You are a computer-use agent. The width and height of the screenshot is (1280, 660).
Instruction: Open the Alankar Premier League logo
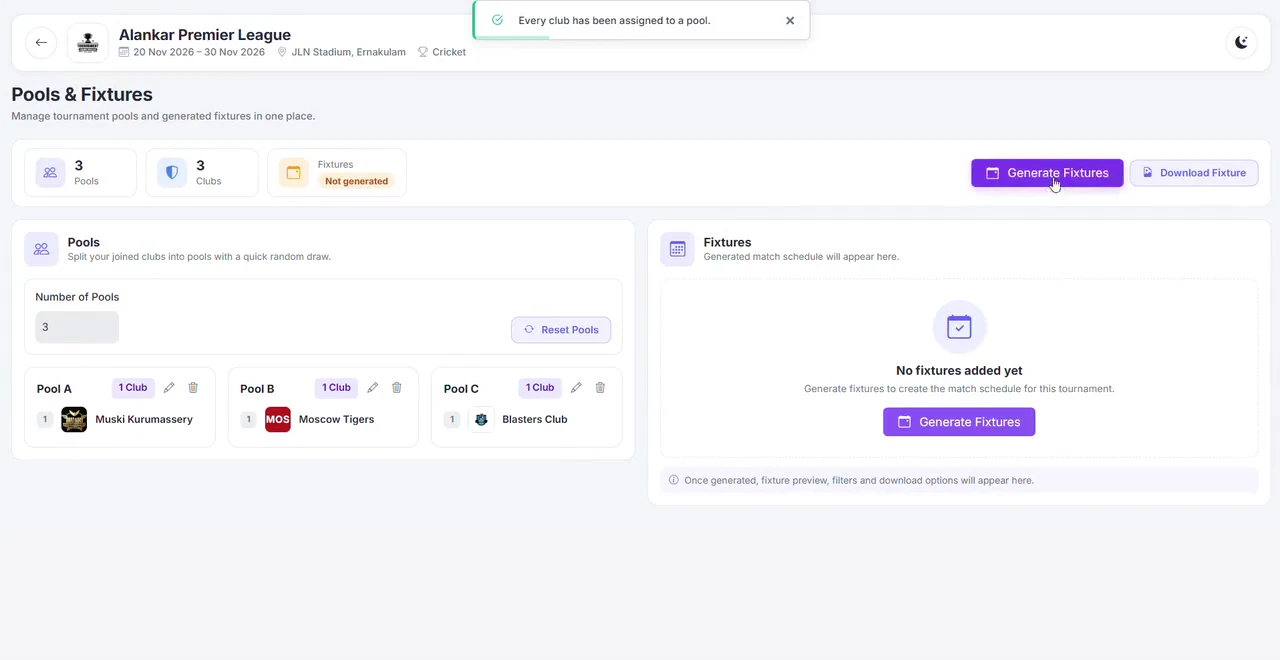click(88, 43)
